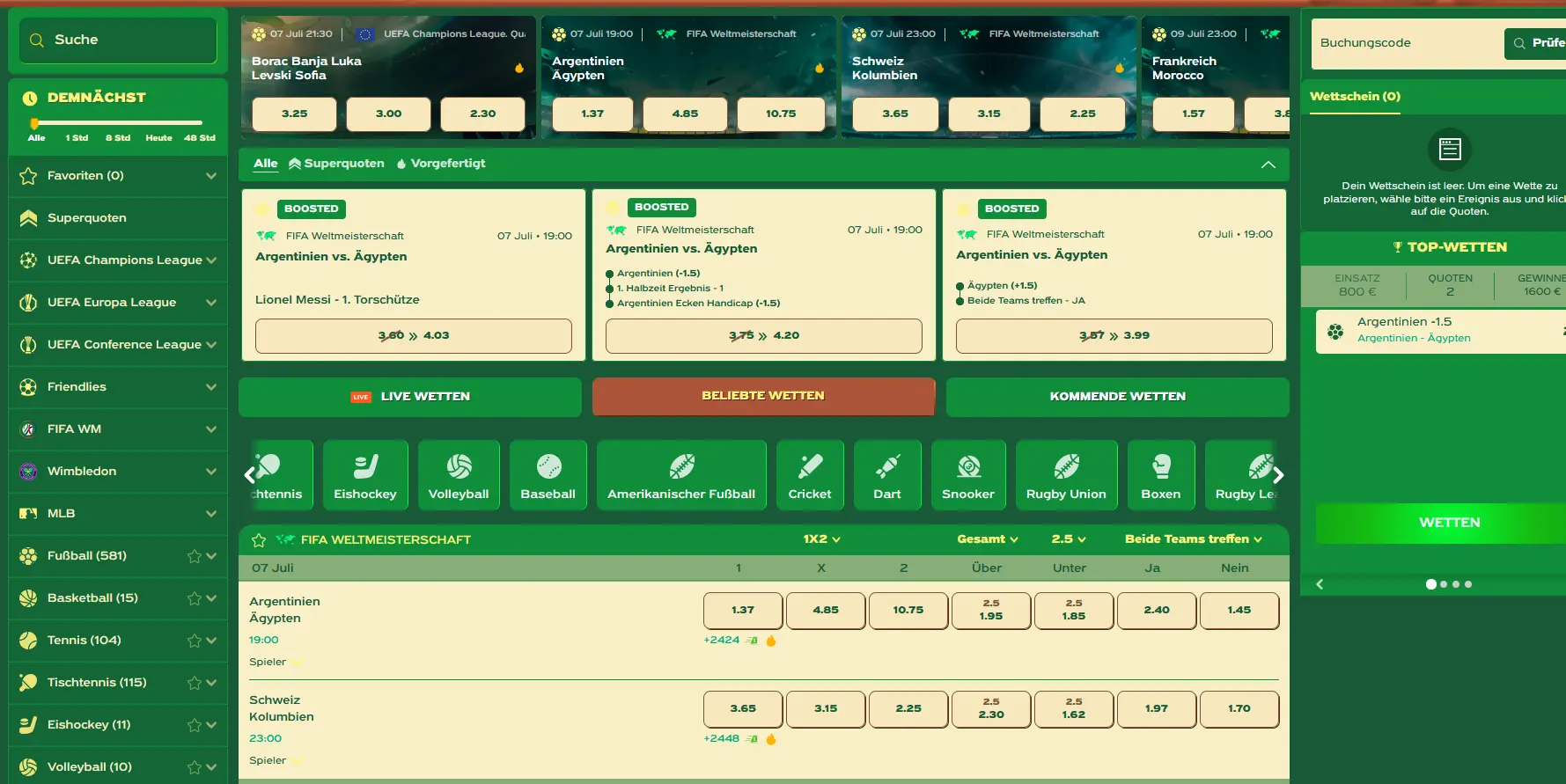Click the Demnächst clock icon
This screenshot has height=784, width=1566.
click(30, 98)
